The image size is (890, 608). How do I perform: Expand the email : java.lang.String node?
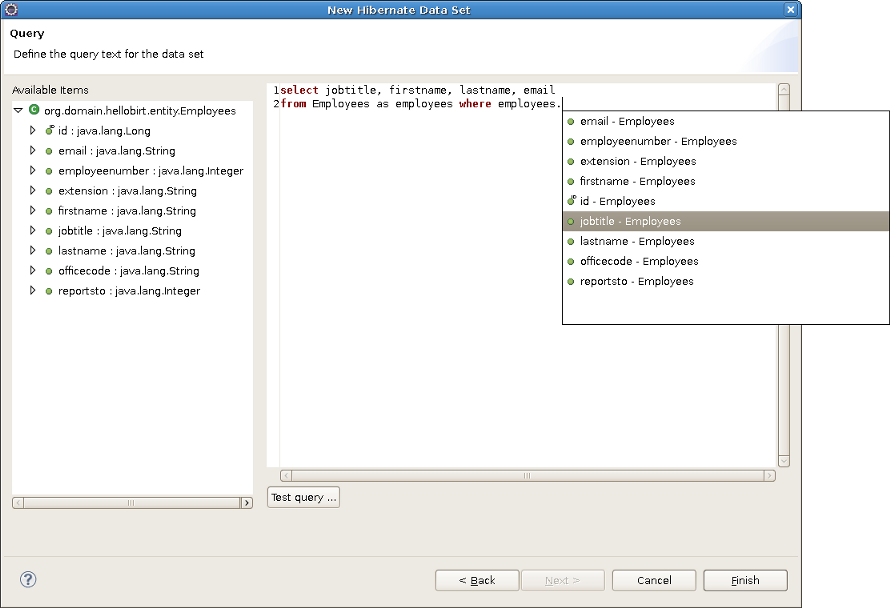click(31, 151)
